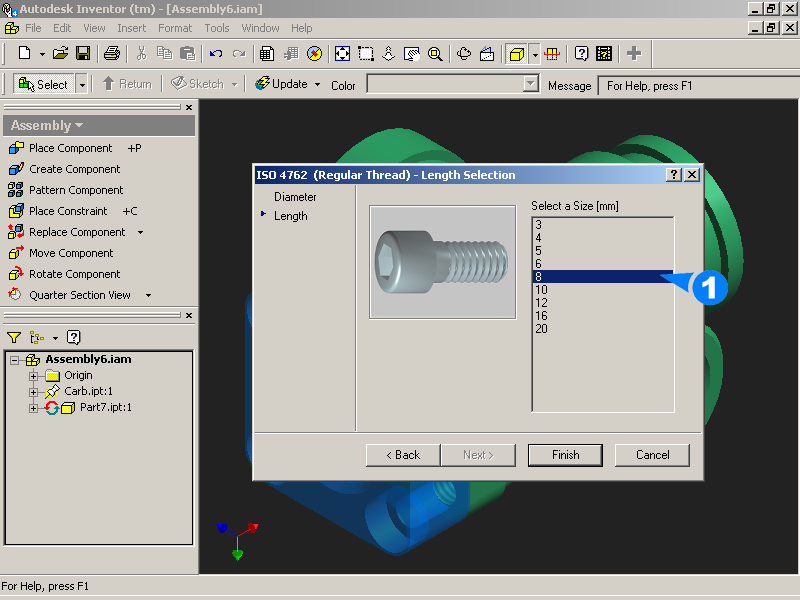Expand the Origin folder in browser tree
Screen dimensions: 800x600
(34, 376)
